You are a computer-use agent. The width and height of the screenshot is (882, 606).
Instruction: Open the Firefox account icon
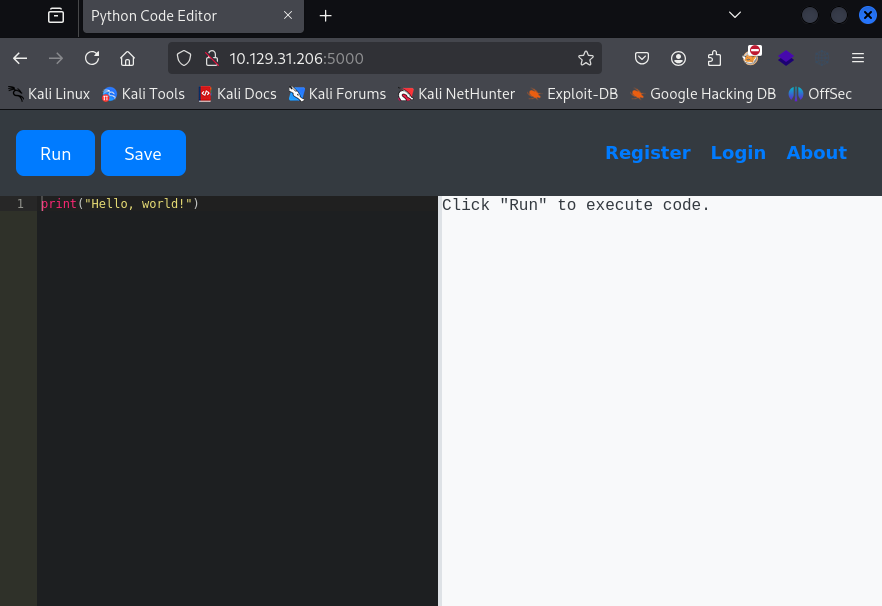click(679, 58)
